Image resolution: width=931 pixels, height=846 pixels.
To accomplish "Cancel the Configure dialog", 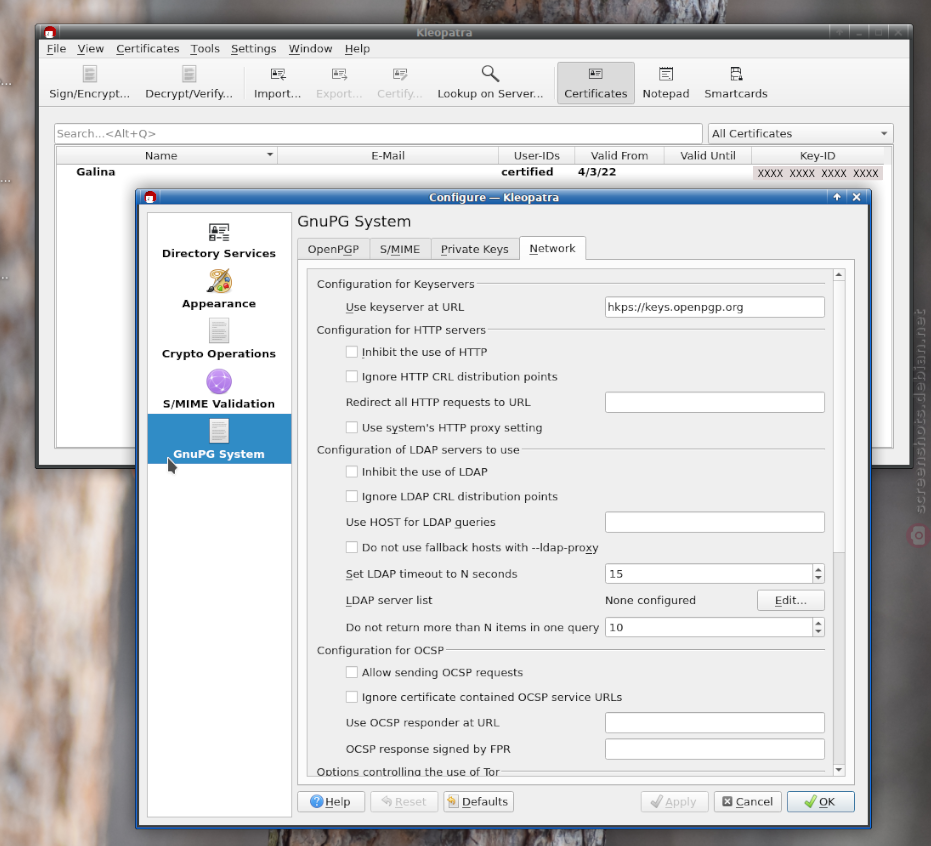I will (x=748, y=801).
